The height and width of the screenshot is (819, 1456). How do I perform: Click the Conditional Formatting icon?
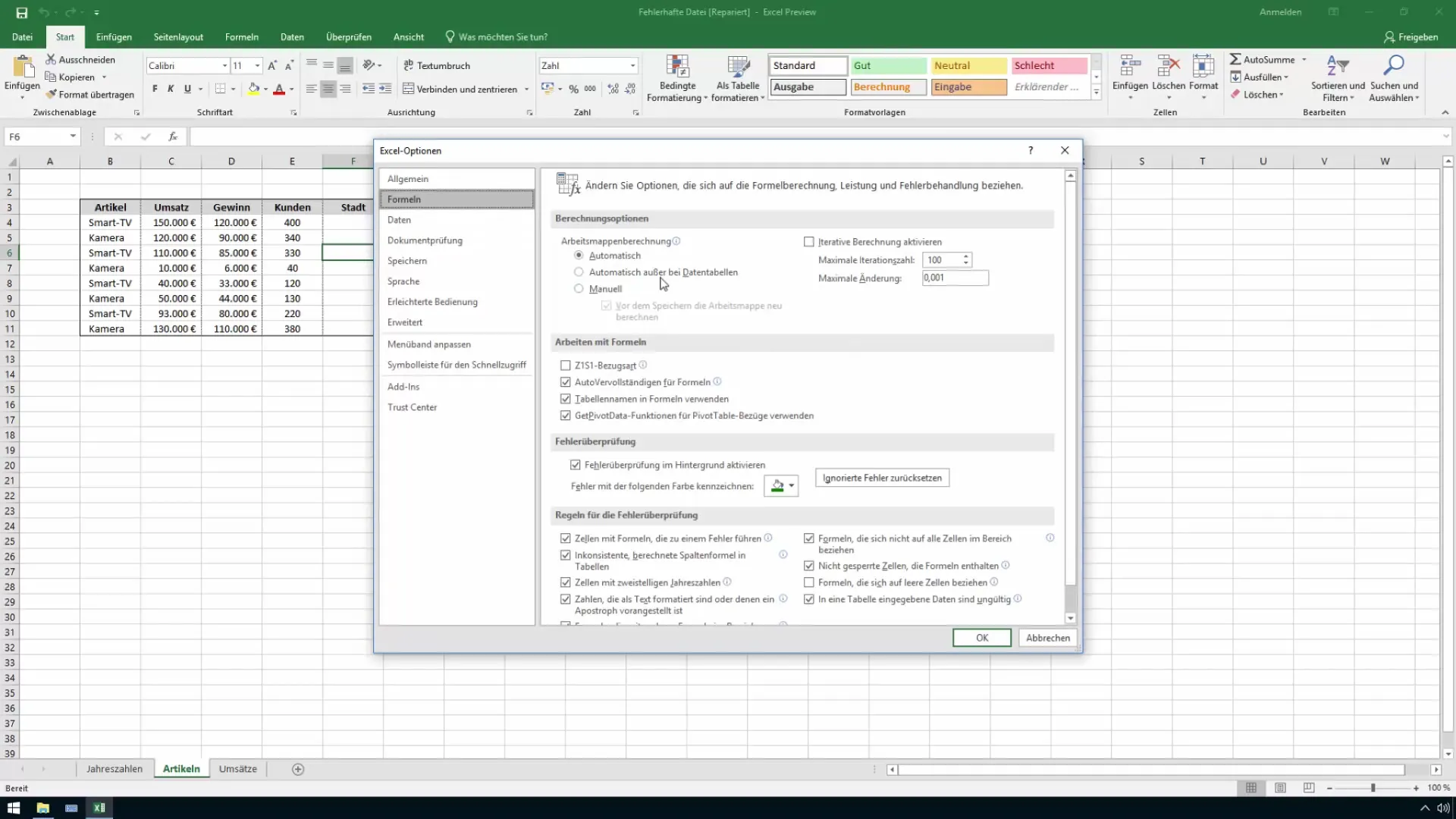tap(676, 67)
